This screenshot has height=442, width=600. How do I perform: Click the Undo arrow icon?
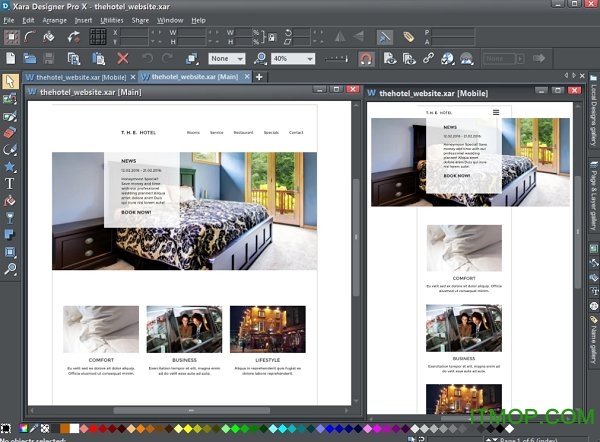point(147,59)
